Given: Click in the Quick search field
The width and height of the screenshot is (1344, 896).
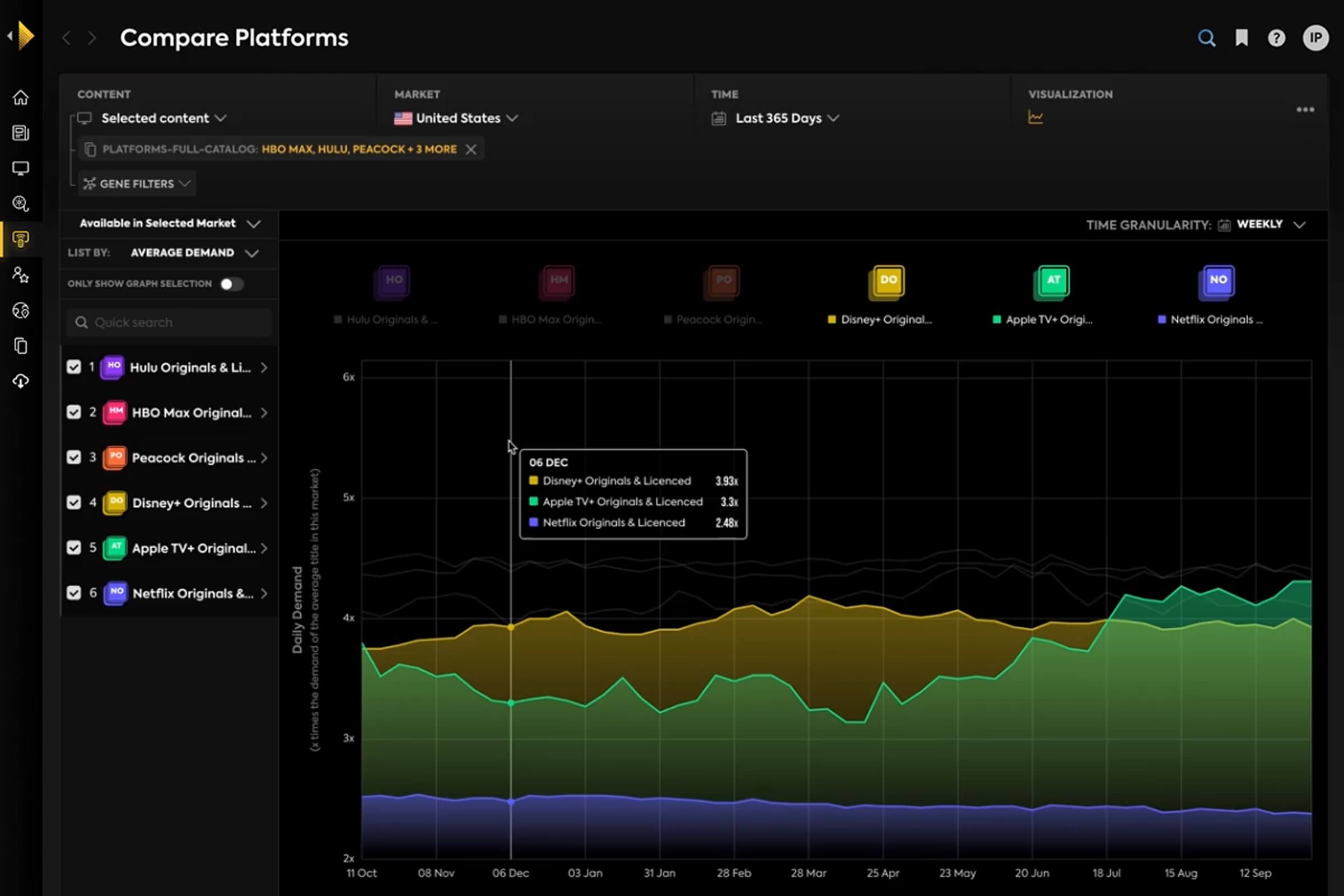Looking at the screenshot, I should 169,323.
